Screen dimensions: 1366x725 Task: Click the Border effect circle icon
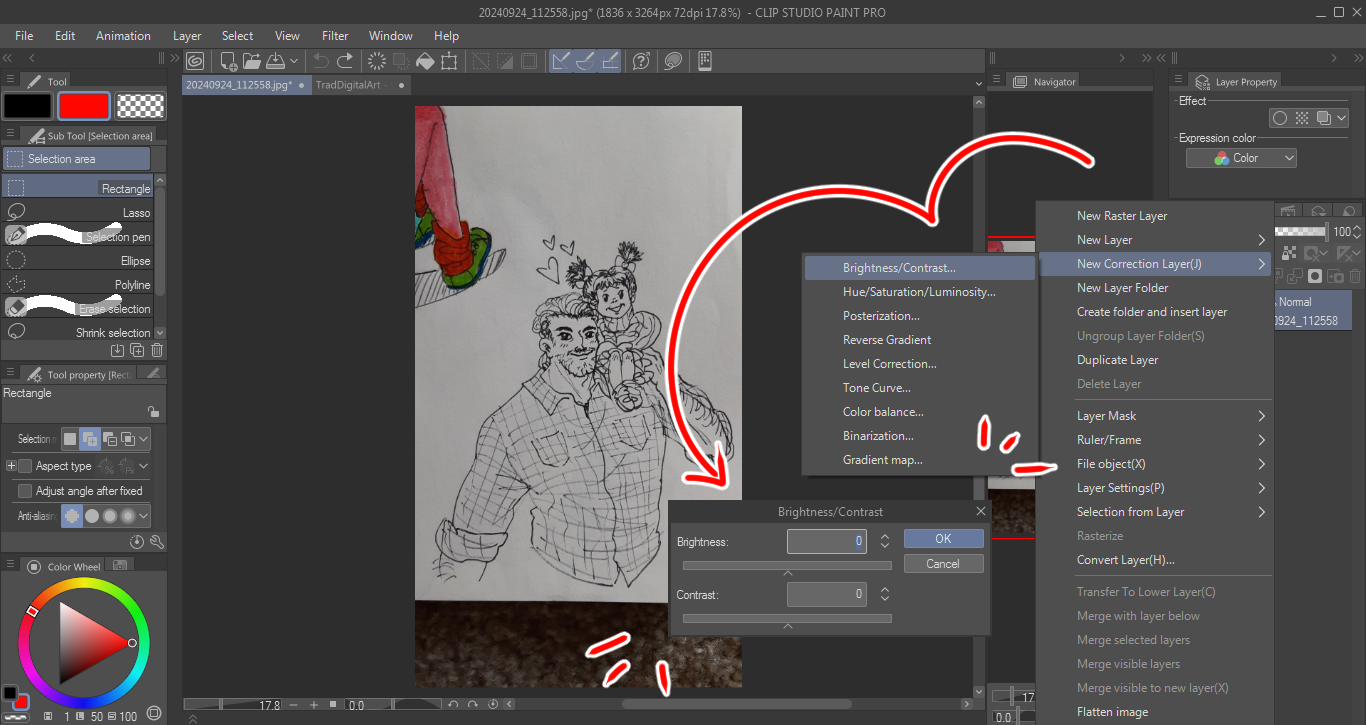coord(1279,118)
